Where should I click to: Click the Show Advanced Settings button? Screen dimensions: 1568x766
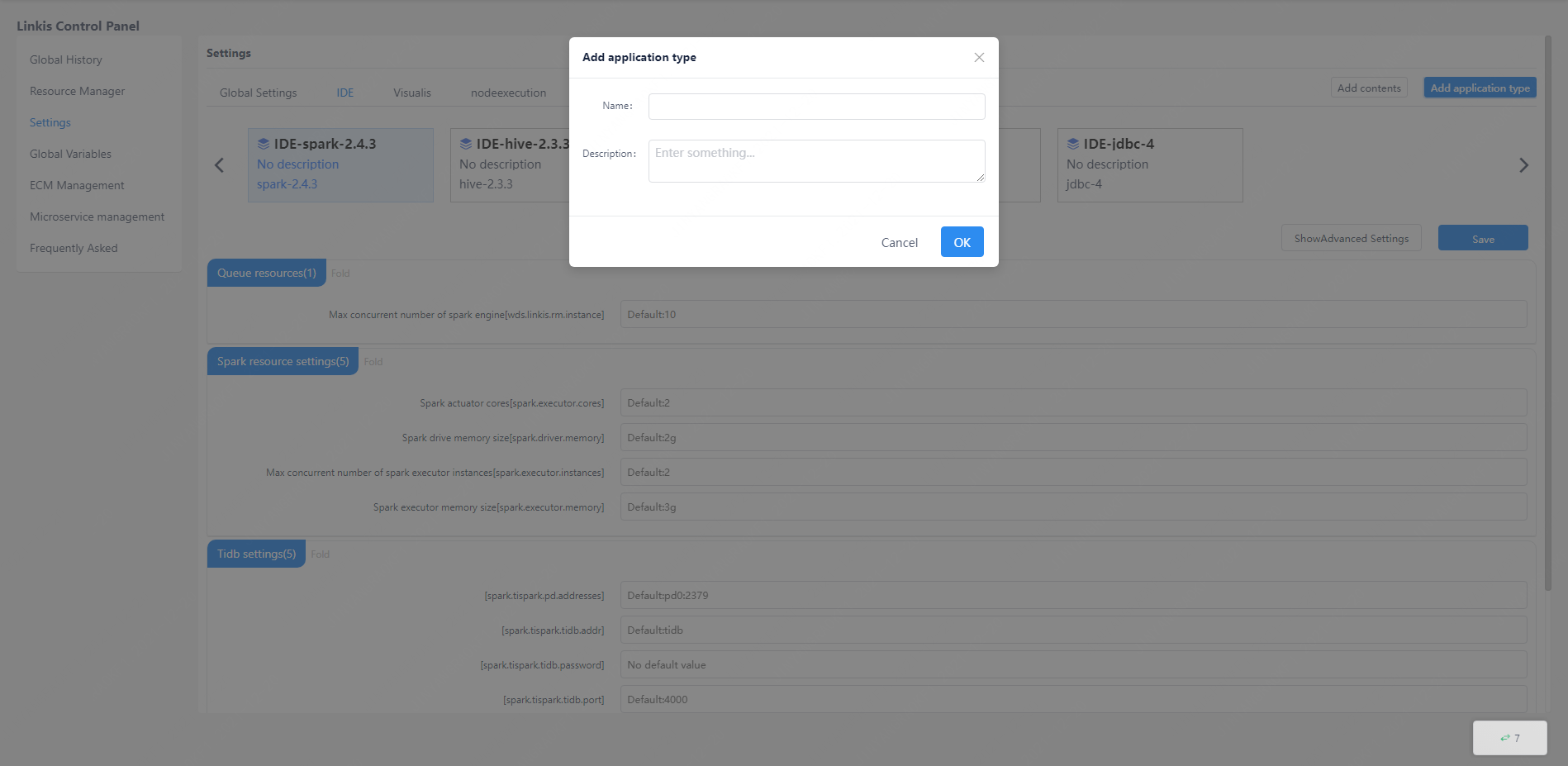1351,239
